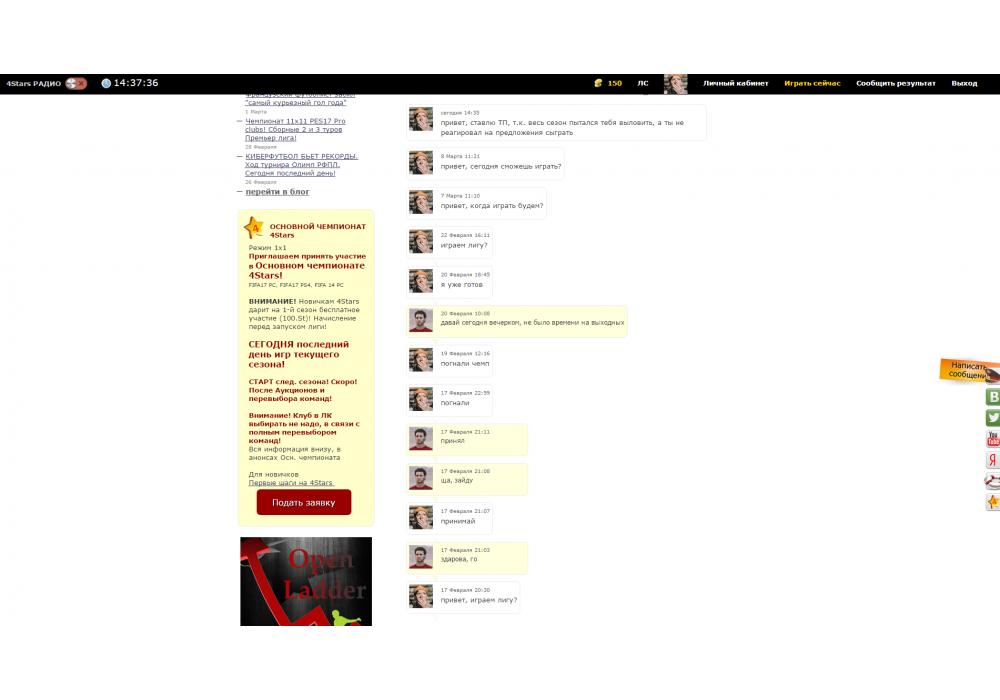Open the КИБЕРФУТБОЛ БЬЕТ РЕКОРДЫ blog link
This screenshot has width=1000, height=700.
point(301,164)
